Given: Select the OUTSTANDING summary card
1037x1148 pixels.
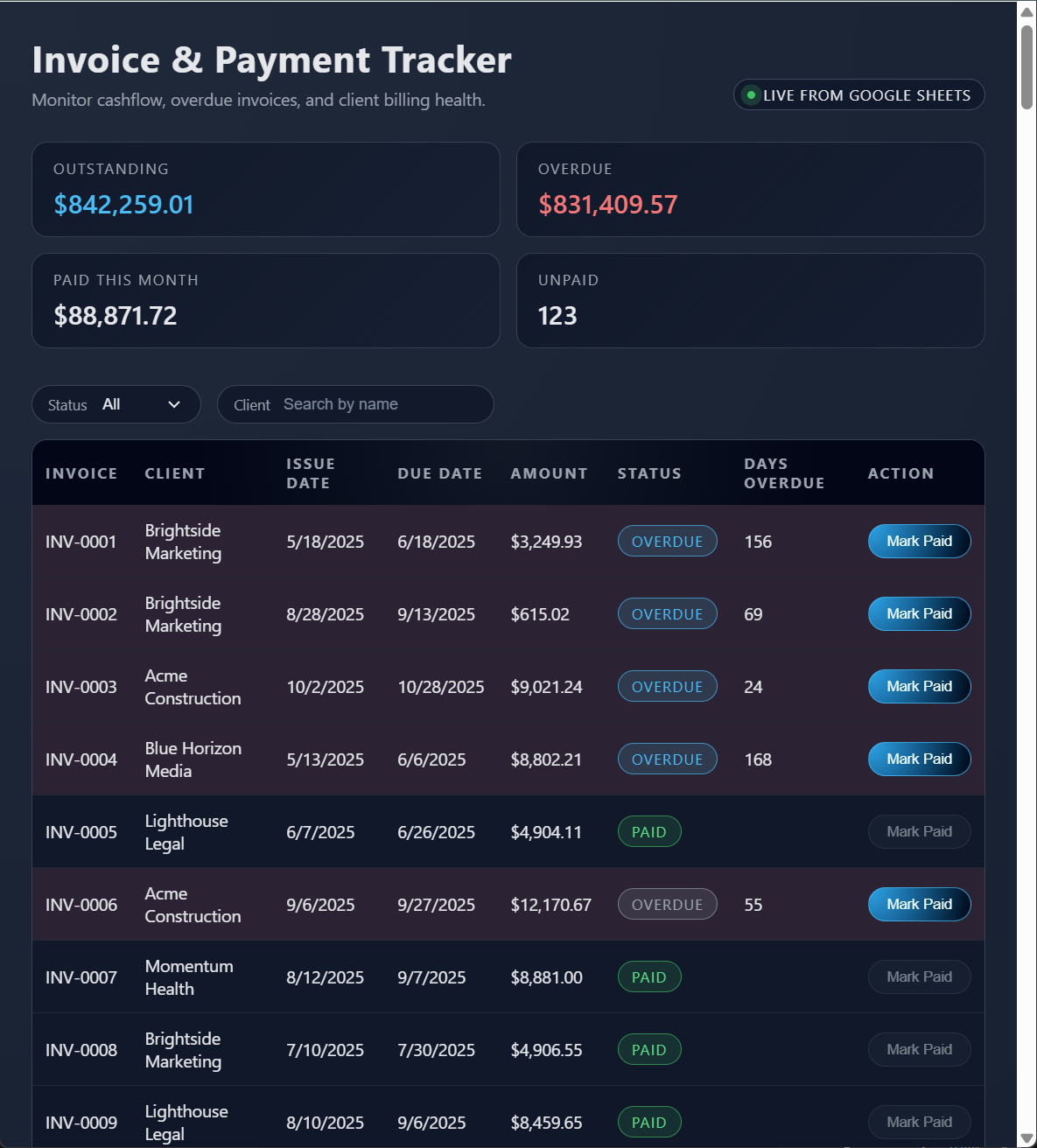Looking at the screenshot, I should pos(265,189).
